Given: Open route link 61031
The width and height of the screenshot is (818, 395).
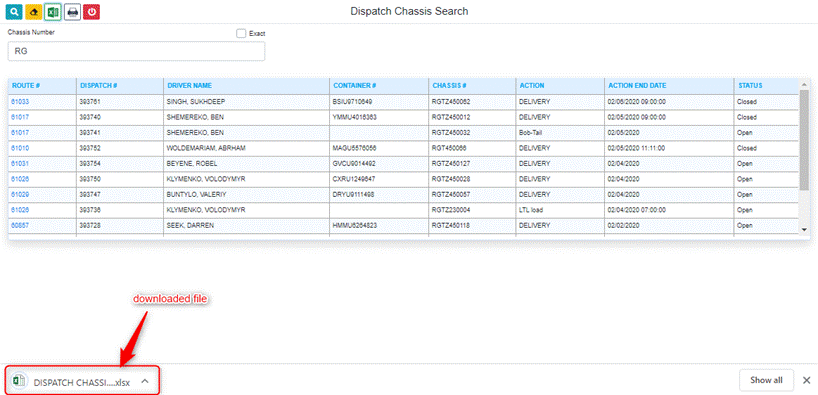Looking at the screenshot, I should [x=20, y=164].
